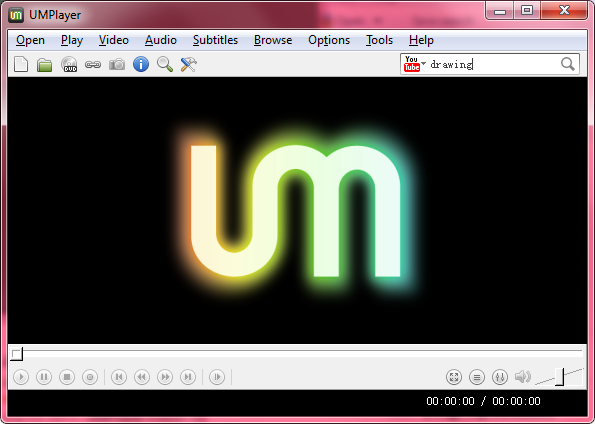Open the Play menu
The width and height of the screenshot is (595, 424).
pyautogui.click(x=72, y=40)
